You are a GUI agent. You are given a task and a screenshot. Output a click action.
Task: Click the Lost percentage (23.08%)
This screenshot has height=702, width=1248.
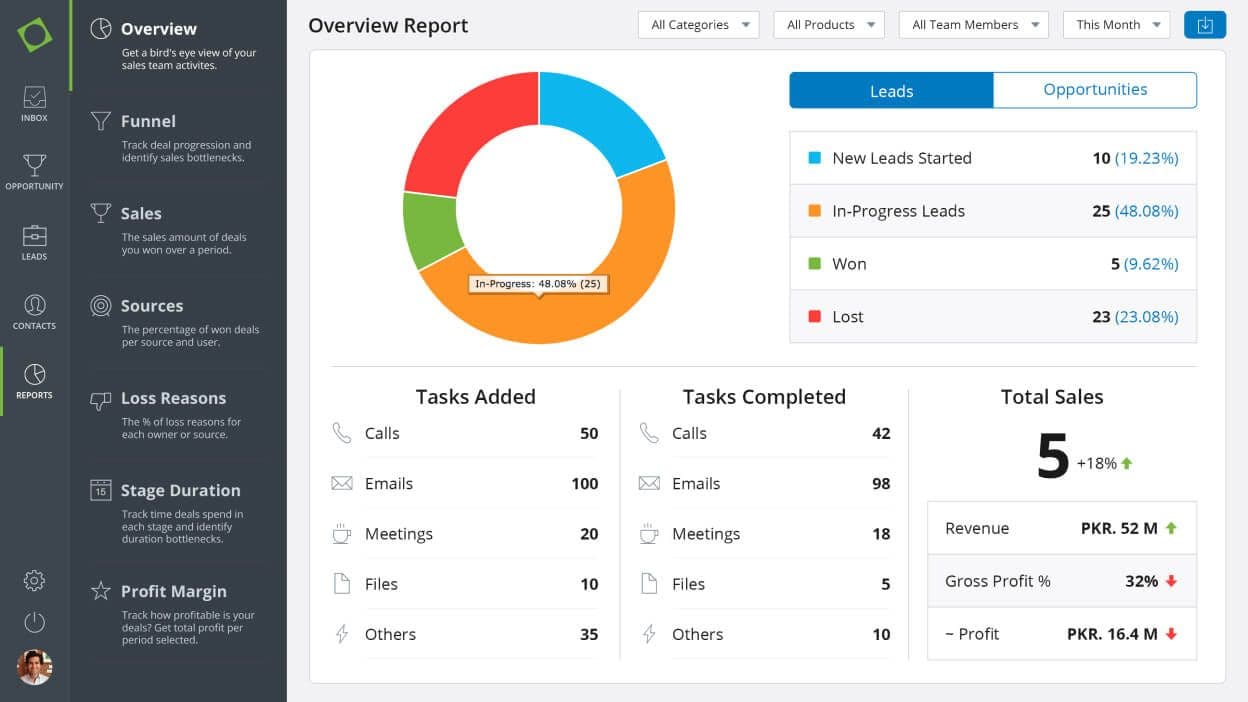(x=1146, y=317)
